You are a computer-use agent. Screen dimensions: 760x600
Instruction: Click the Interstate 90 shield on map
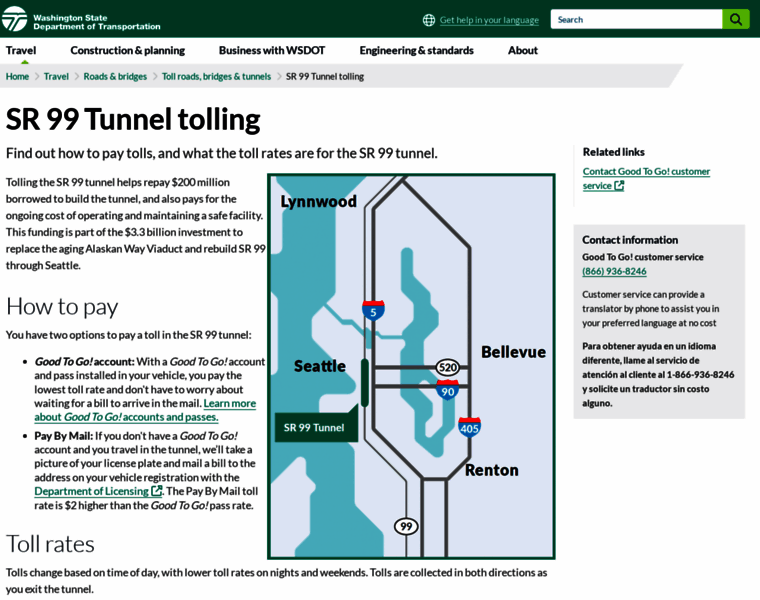point(447,390)
